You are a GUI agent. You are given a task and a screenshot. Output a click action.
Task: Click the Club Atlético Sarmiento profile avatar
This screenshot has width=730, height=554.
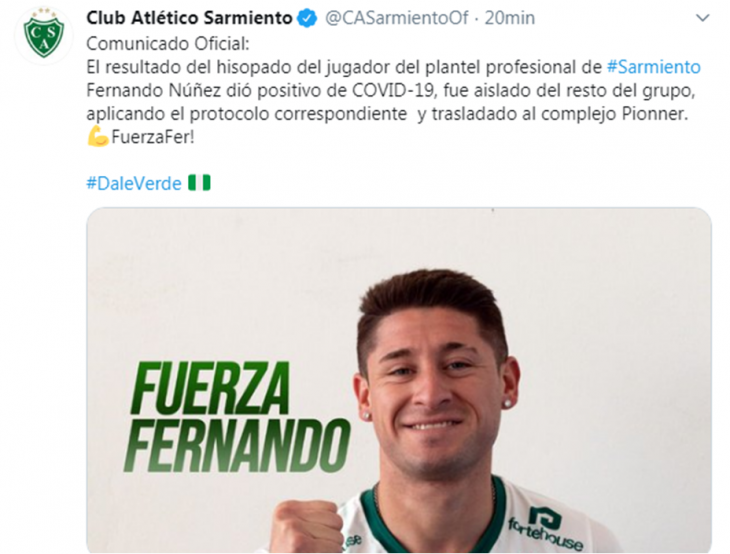point(44,36)
